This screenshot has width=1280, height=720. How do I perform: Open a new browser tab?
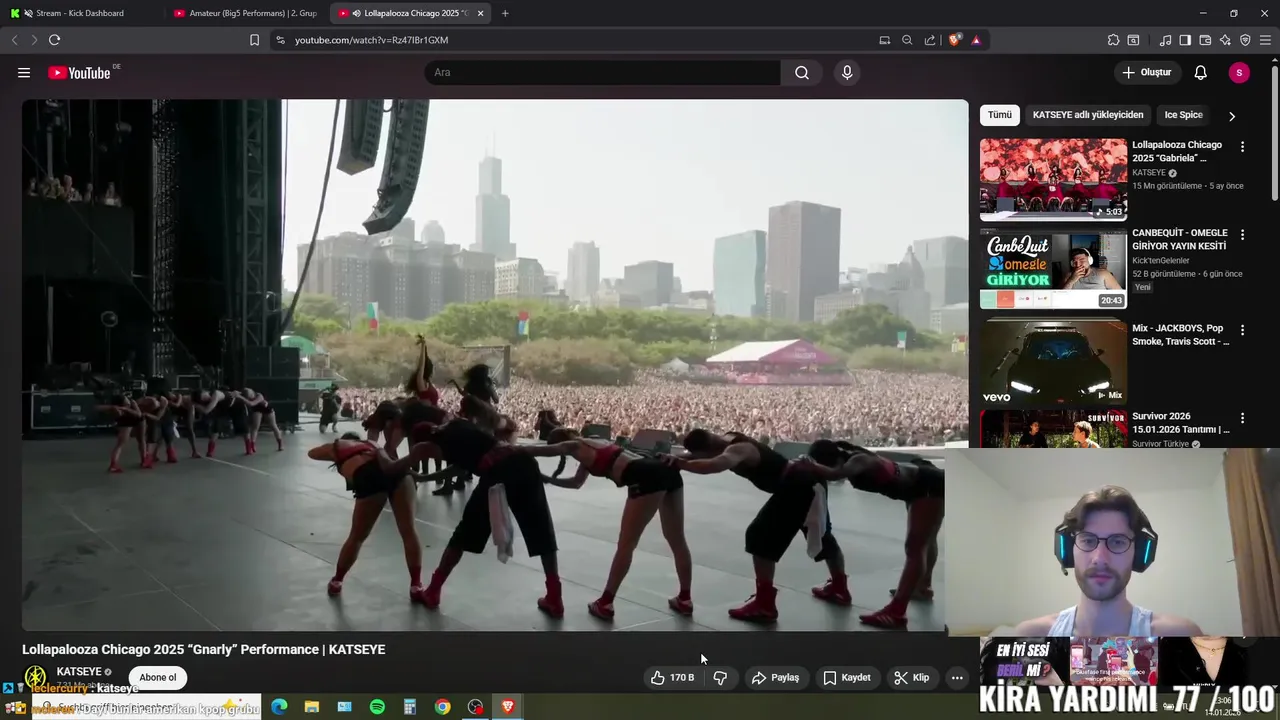click(505, 13)
